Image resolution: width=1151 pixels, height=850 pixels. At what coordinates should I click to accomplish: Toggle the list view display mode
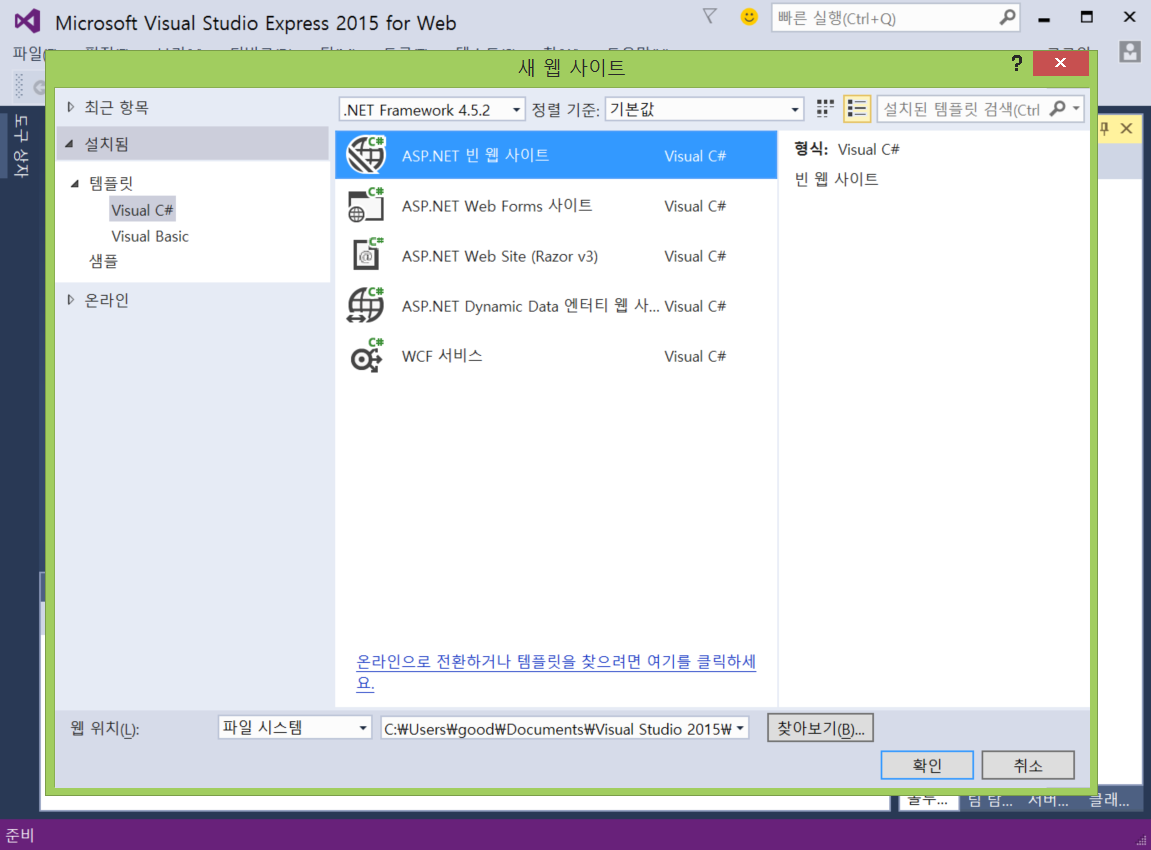pyautogui.click(x=857, y=109)
